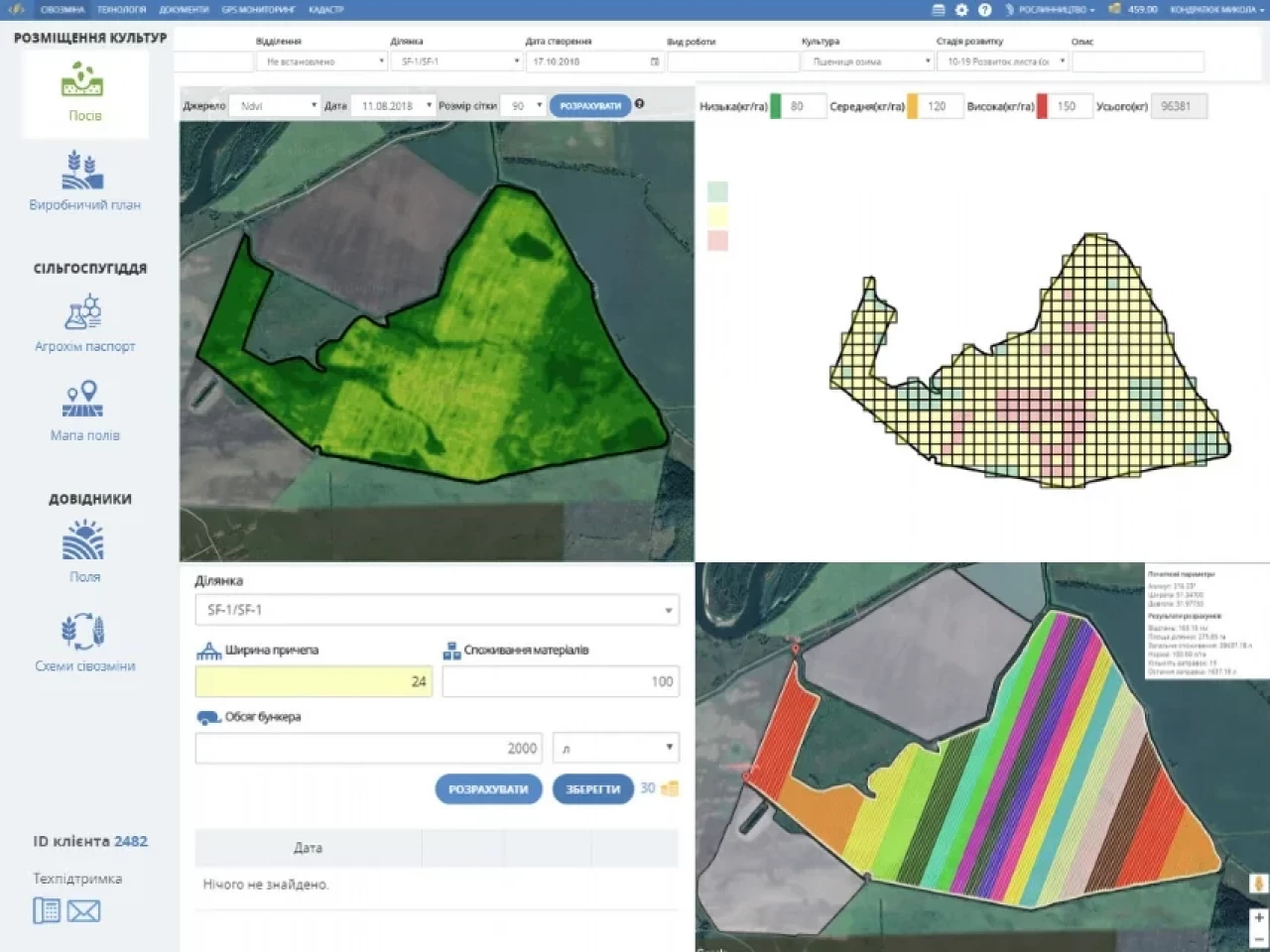Expand the Джерело Ndvi source dropdown
The width and height of the screenshot is (1270, 952).
coord(274,106)
